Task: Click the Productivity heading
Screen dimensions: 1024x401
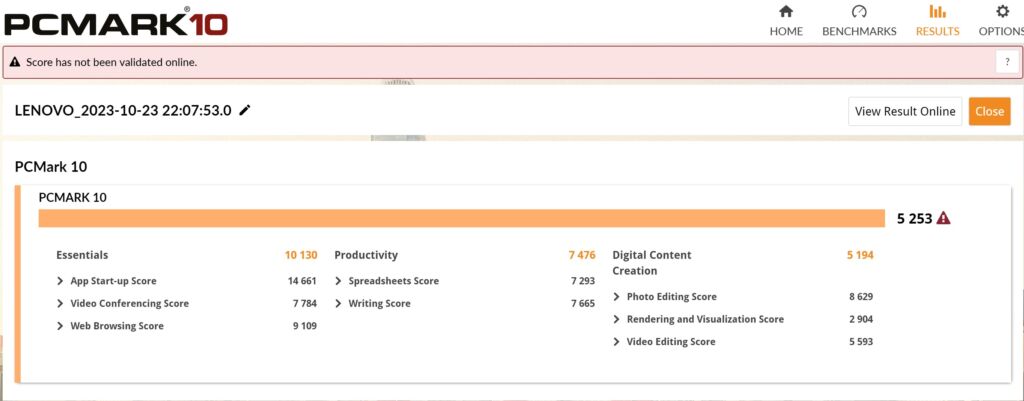Action: [366, 255]
